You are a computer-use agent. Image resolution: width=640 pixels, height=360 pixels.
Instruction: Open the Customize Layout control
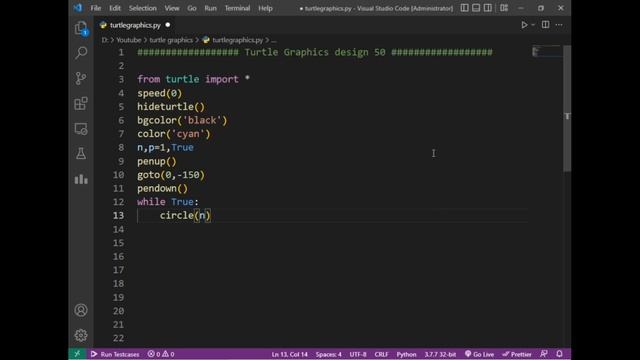tap(504, 8)
